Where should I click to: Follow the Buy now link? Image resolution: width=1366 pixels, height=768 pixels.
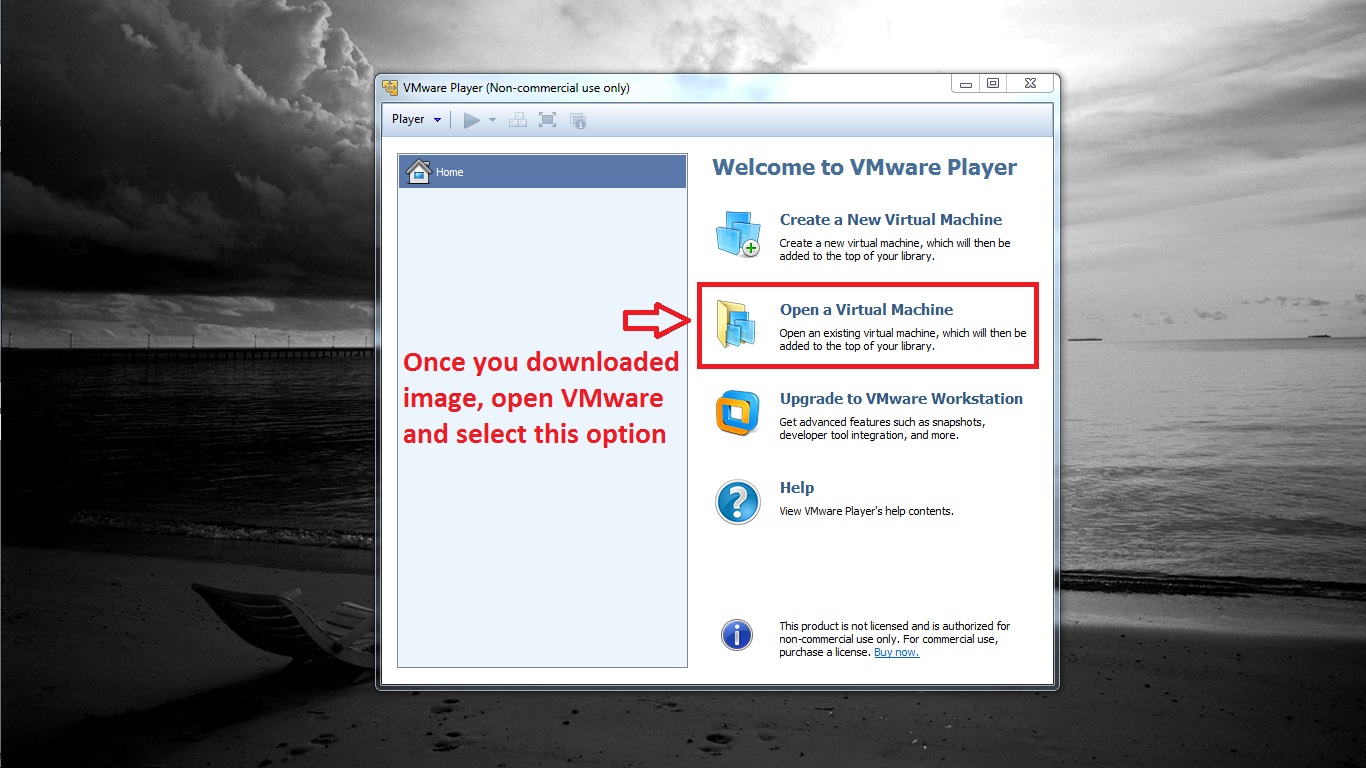coord(896,652)
